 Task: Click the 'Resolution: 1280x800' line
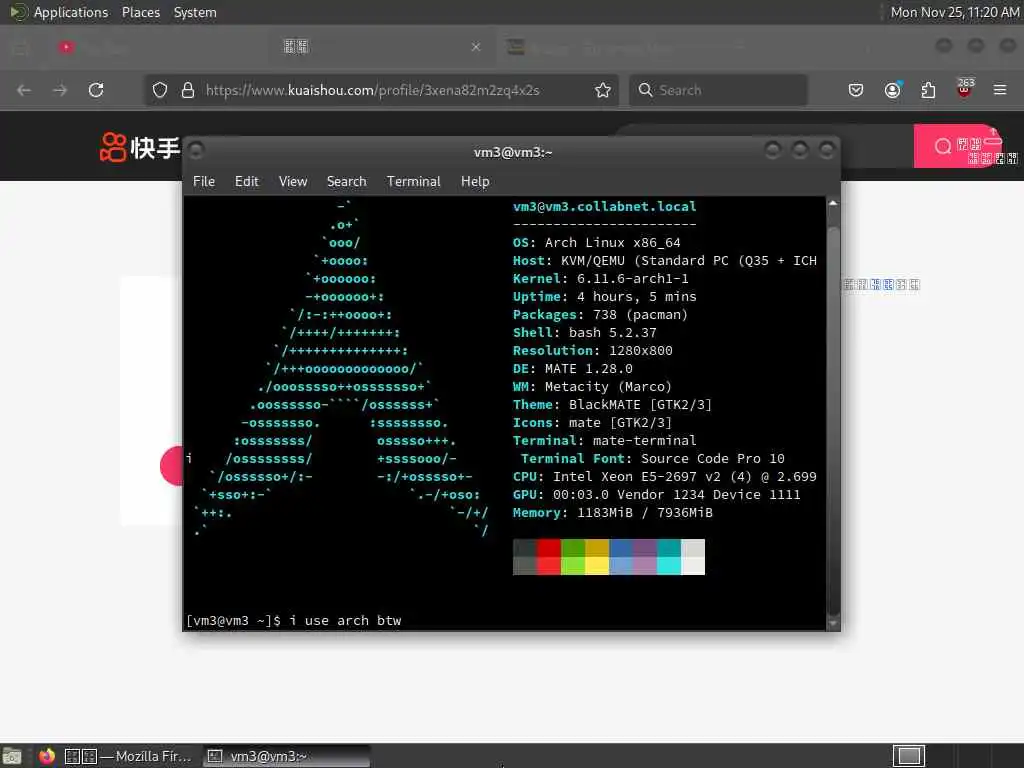[x=592, y=351]
